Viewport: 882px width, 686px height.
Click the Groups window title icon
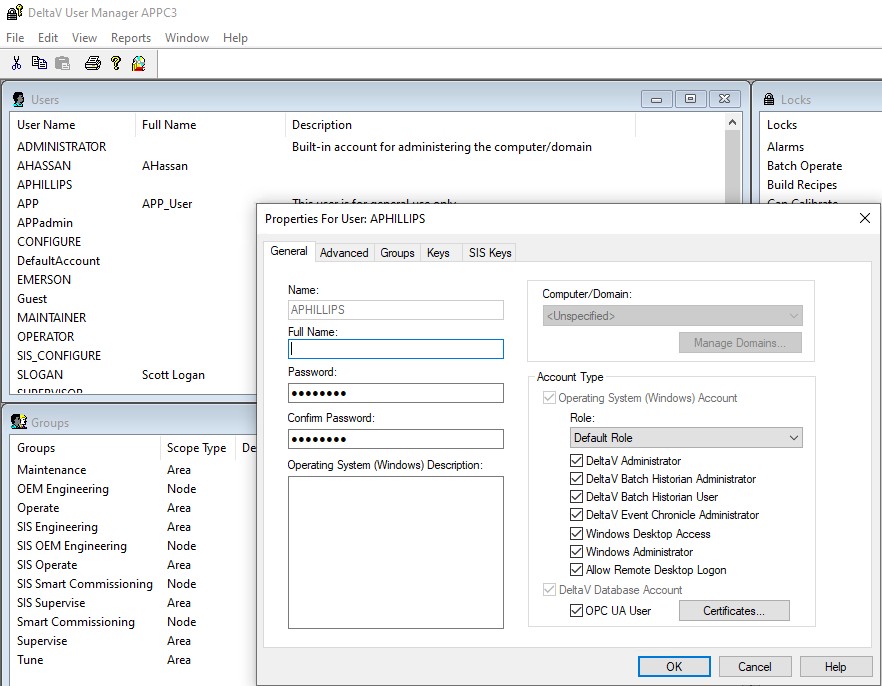pos(19,422)
